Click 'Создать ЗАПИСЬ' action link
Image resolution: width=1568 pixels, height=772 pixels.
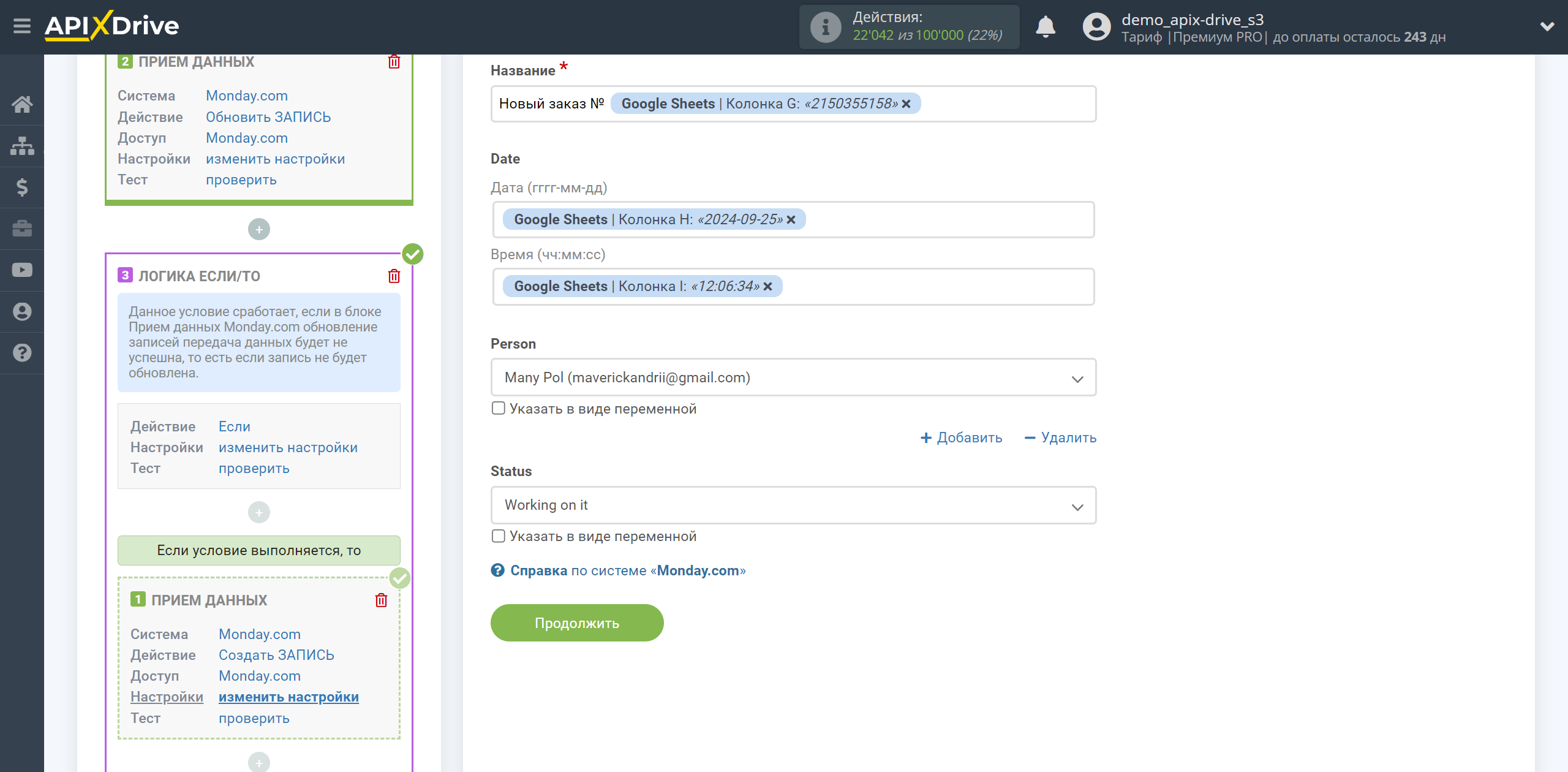click(x=276, y=655)
